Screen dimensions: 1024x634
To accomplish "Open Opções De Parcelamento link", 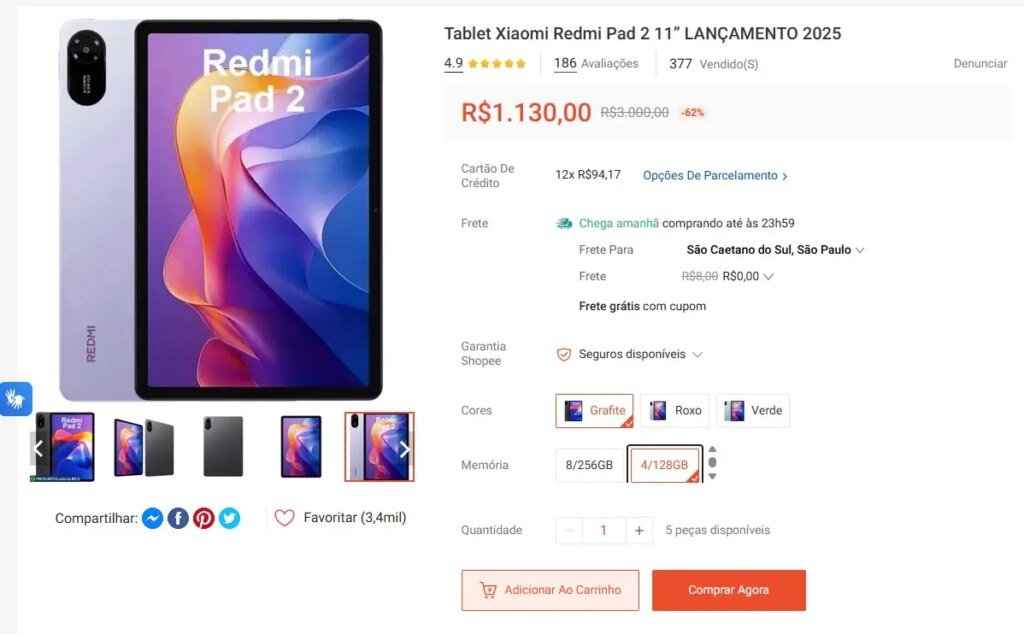I will (x=715, y=176).
